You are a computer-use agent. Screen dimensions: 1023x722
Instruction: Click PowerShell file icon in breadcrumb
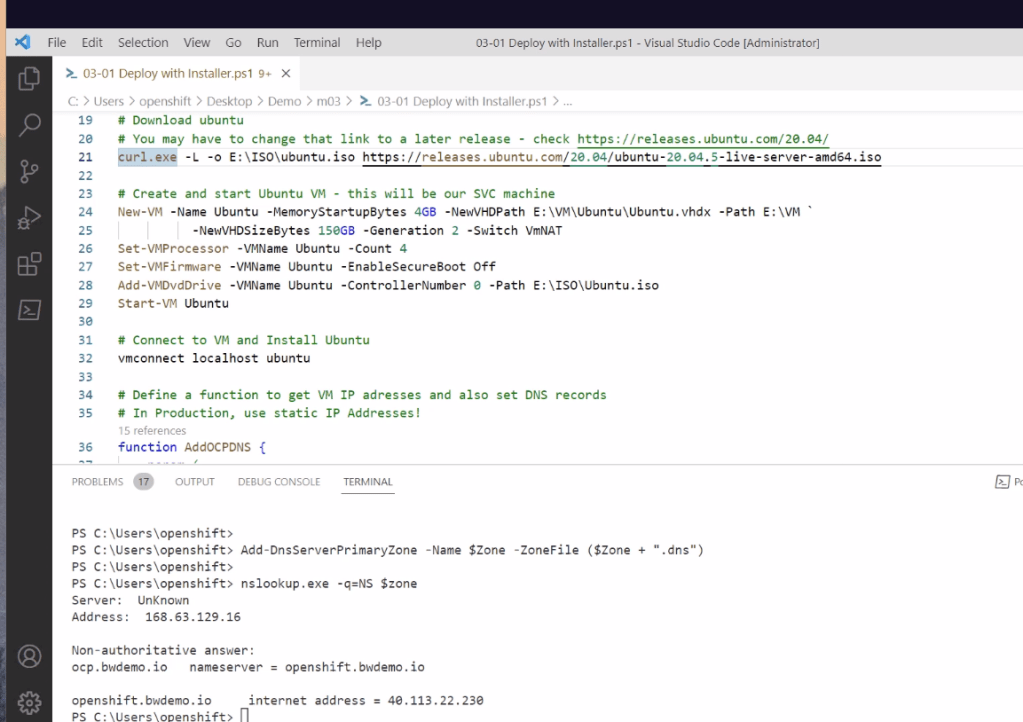coord(365,101)
